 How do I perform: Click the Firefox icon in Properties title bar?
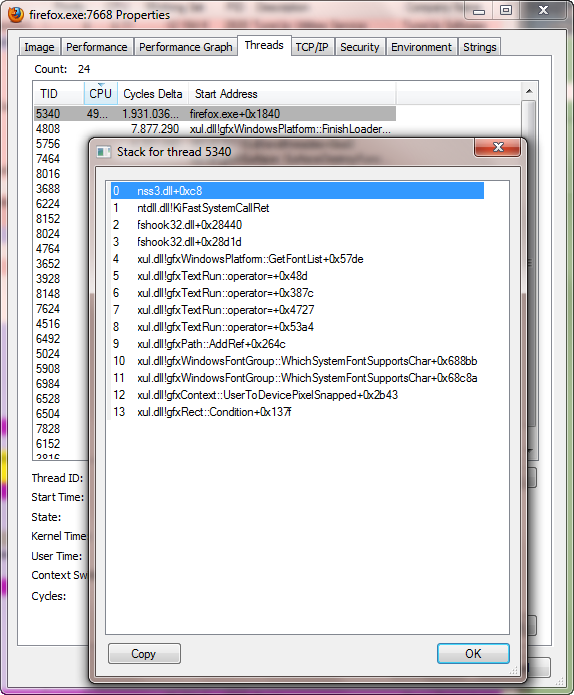(16, 15)
